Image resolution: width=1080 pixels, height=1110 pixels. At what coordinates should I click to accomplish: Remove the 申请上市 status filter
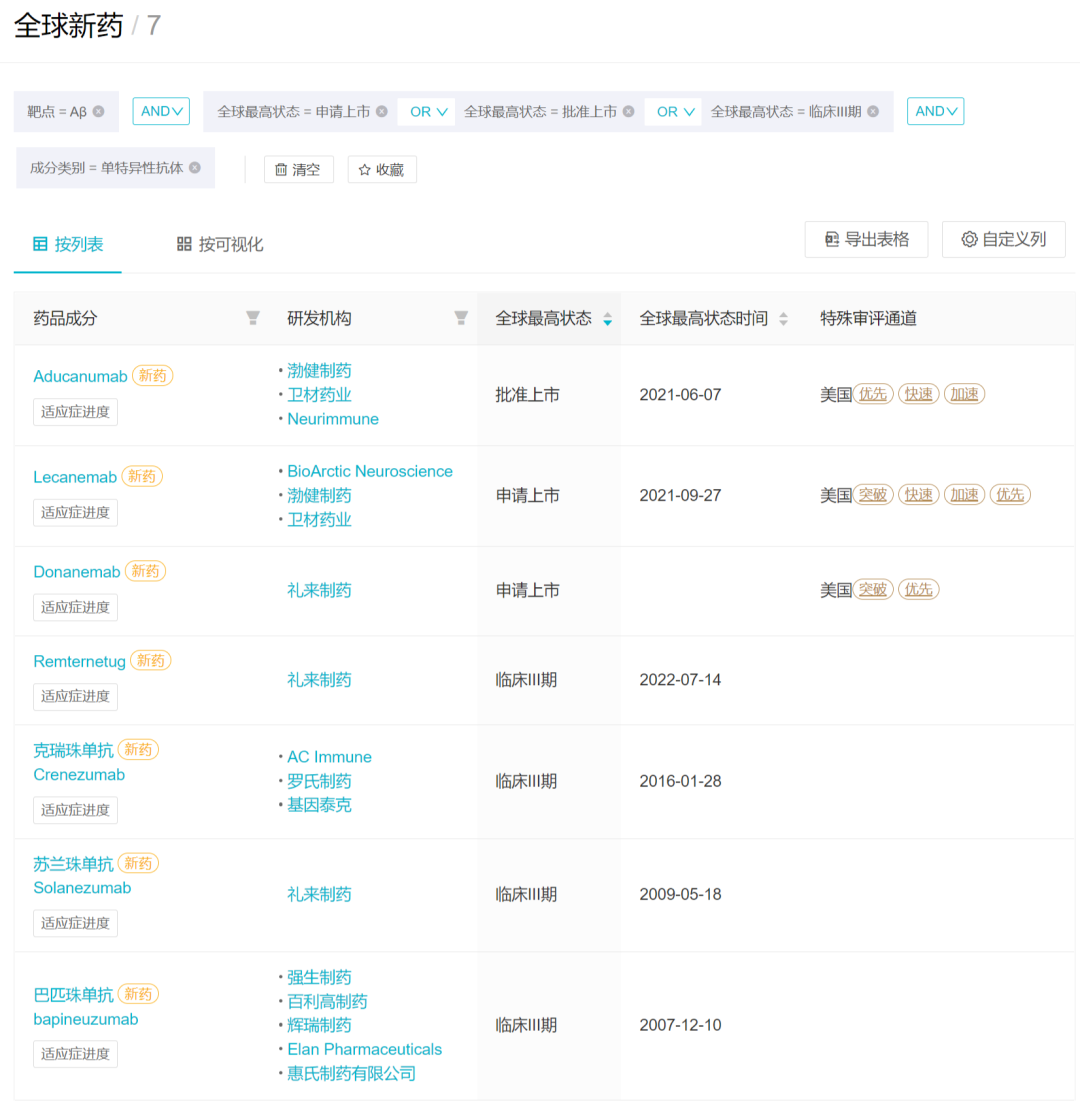tap(382, 111)
